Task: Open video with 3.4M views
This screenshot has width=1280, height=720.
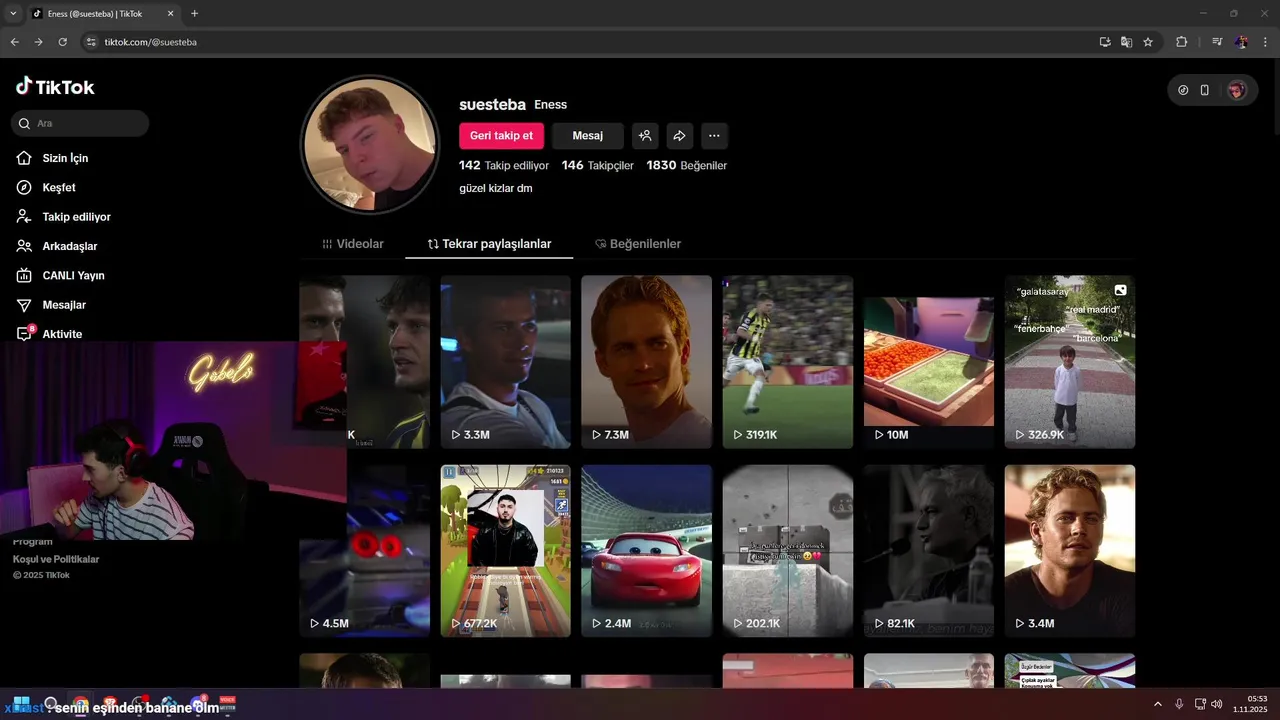Action: 1070,551
